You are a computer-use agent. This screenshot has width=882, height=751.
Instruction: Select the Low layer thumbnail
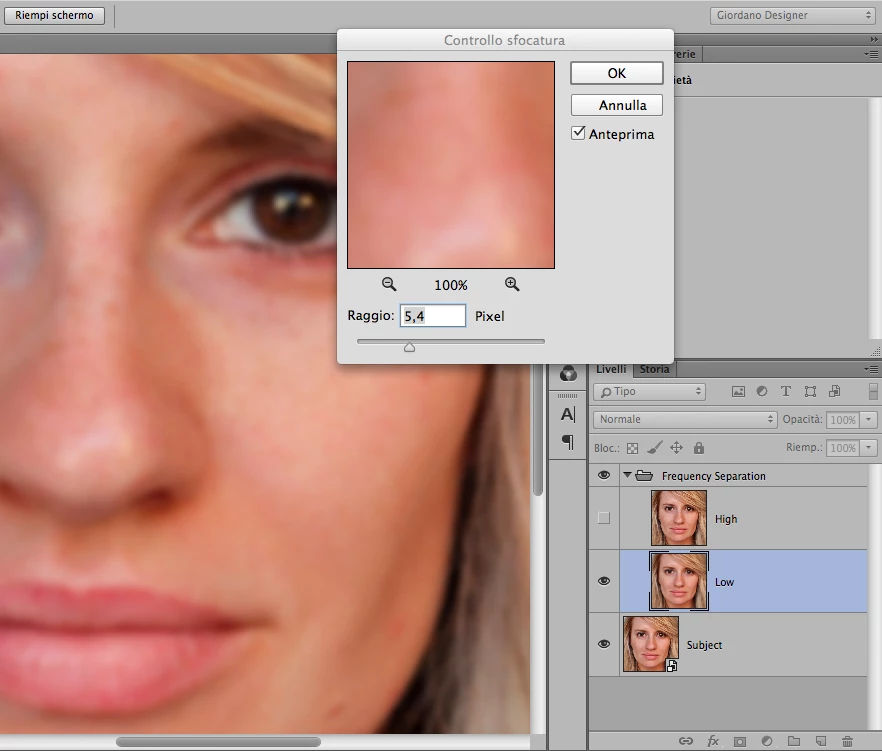tap(679, 581)
